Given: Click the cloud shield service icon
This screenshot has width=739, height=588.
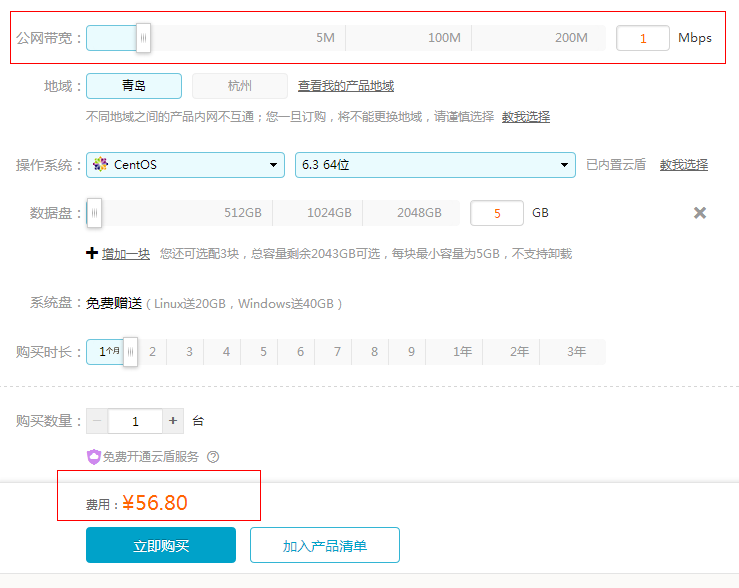Looking at the screenshot, I should point(94,457).
